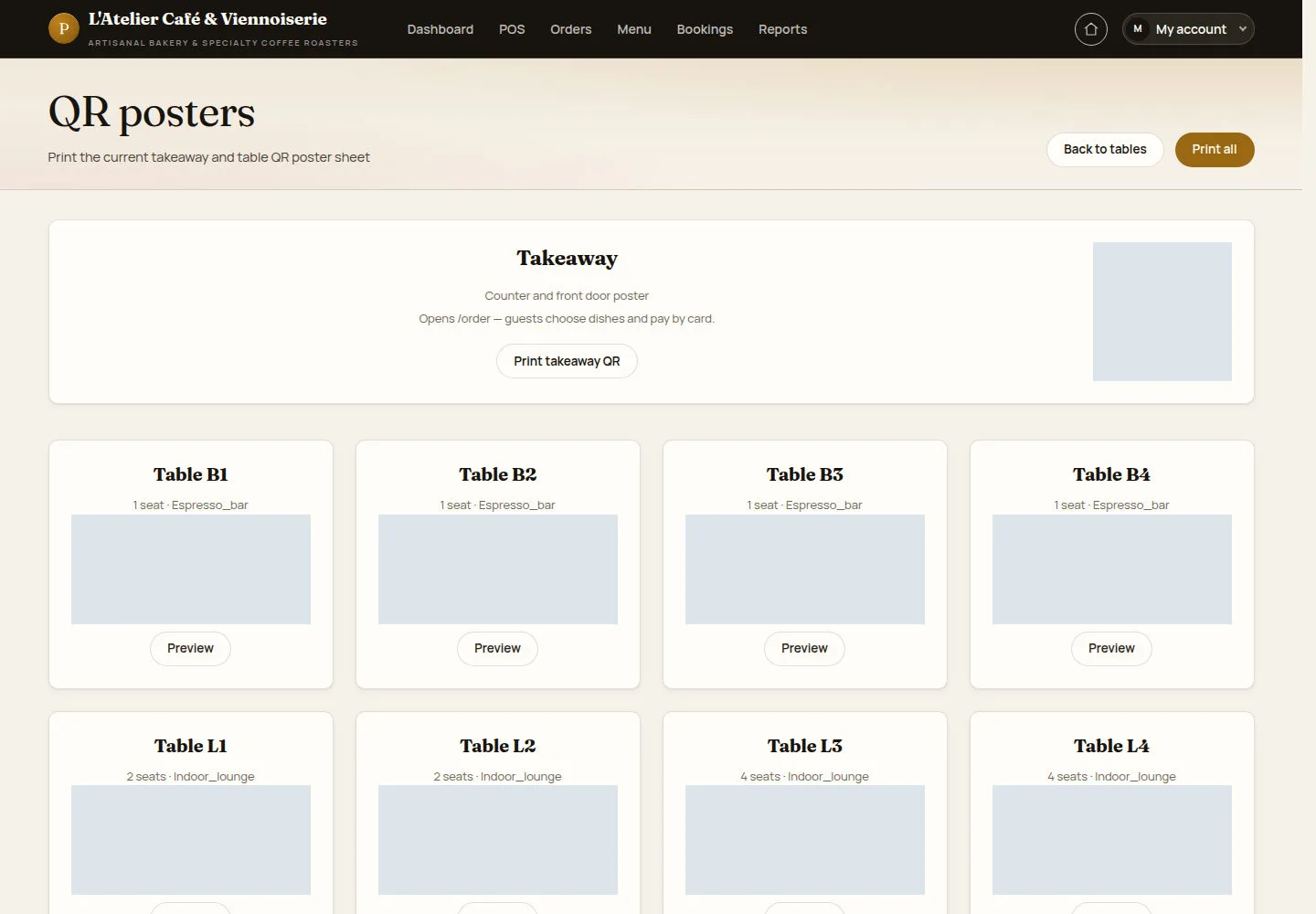1316x914 pixels.
Task: Expand the My account dropdown chevron
Action: pyautogui.click(x=1242, y=29)
